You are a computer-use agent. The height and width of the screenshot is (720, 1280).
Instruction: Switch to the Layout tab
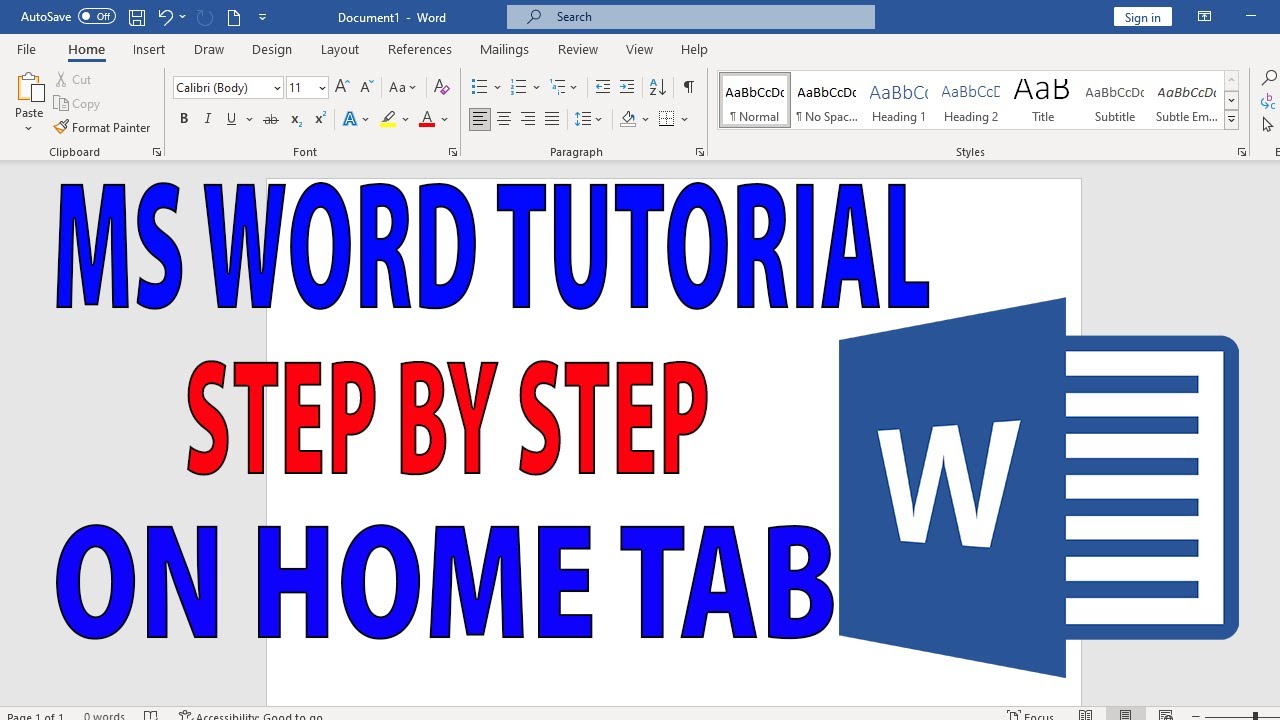(x=340, y=49)
